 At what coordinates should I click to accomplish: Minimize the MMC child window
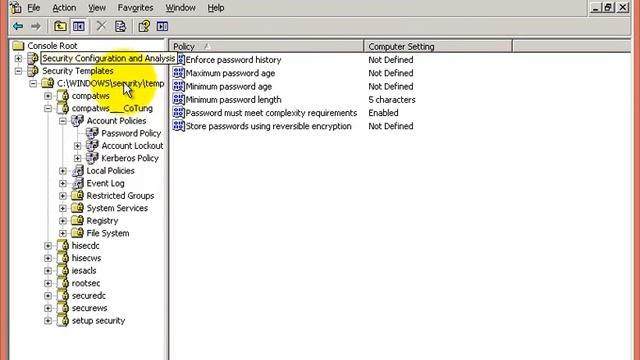click(x=596, y=7)
